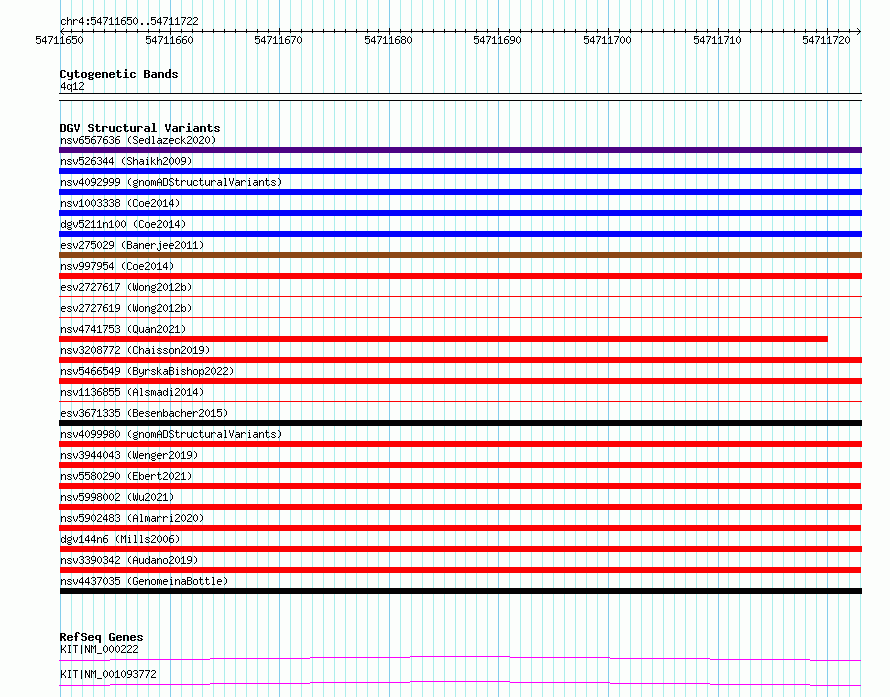The image size is (890, 697).
Task: Click ruler position 54711670
Action: pyautogui.click(x=278, y=40)
